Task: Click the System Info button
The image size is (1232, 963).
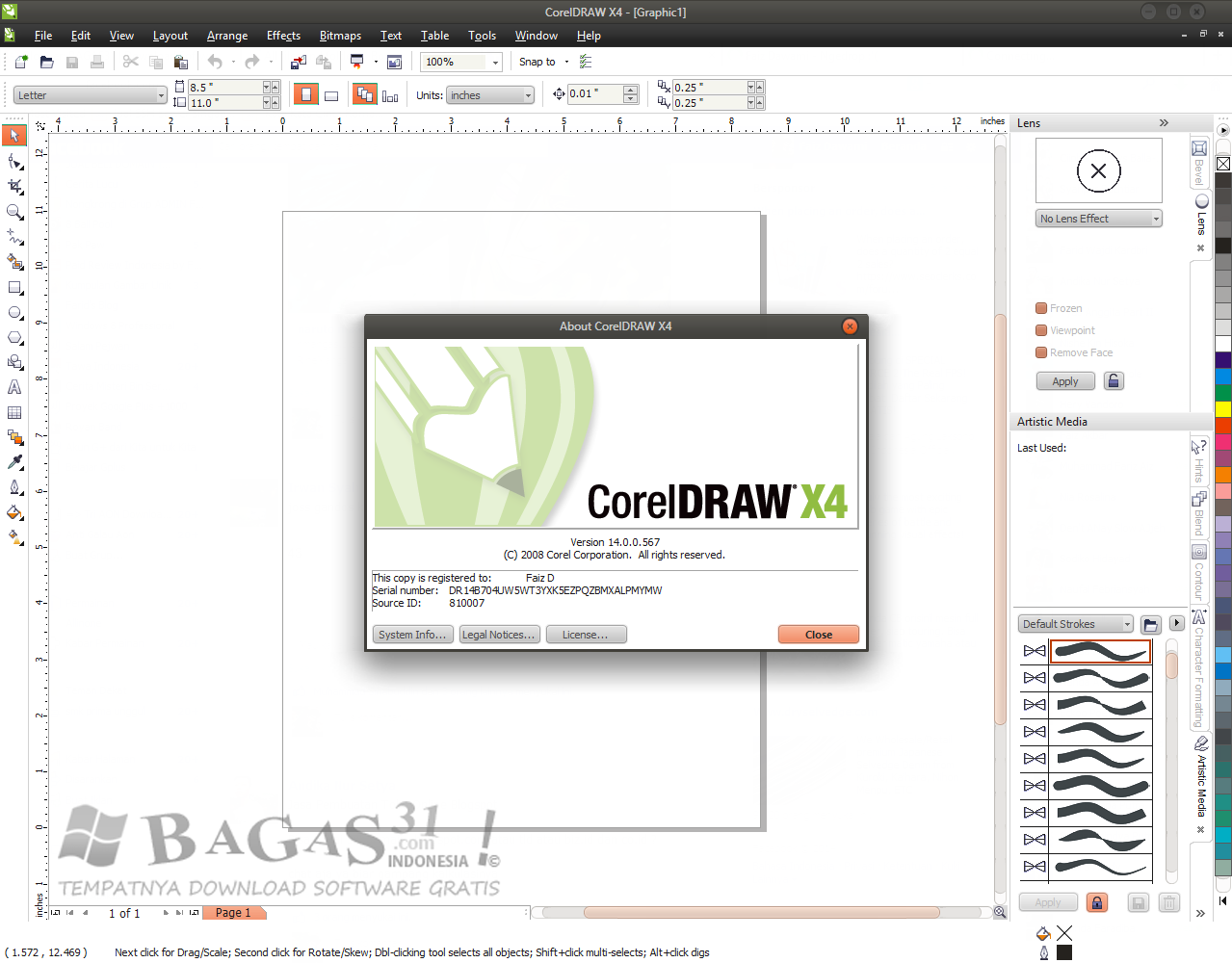Action: [x=412, y=635]
